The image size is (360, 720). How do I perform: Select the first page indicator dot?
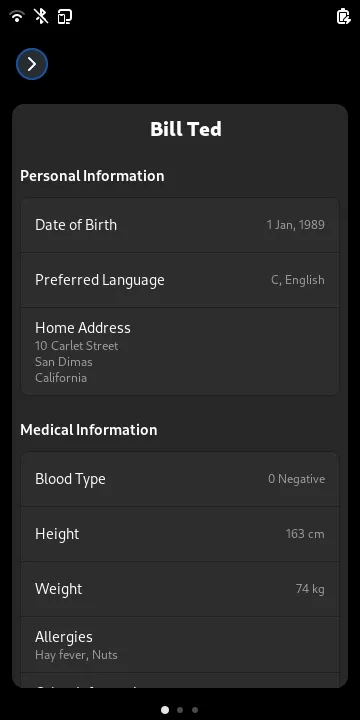point(165,709)
